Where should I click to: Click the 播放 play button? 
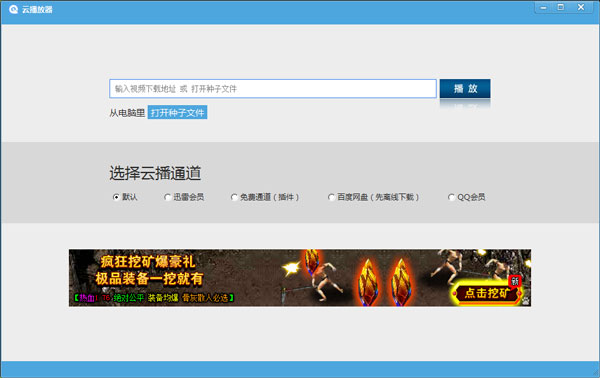[465, 89]
